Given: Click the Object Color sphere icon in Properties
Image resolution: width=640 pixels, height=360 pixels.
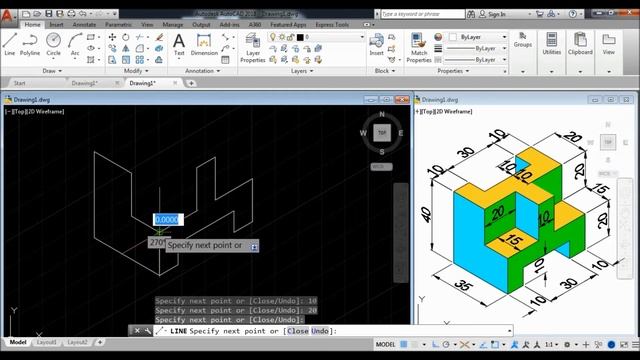Looking at the screenshot, I should tap(438, 37).
